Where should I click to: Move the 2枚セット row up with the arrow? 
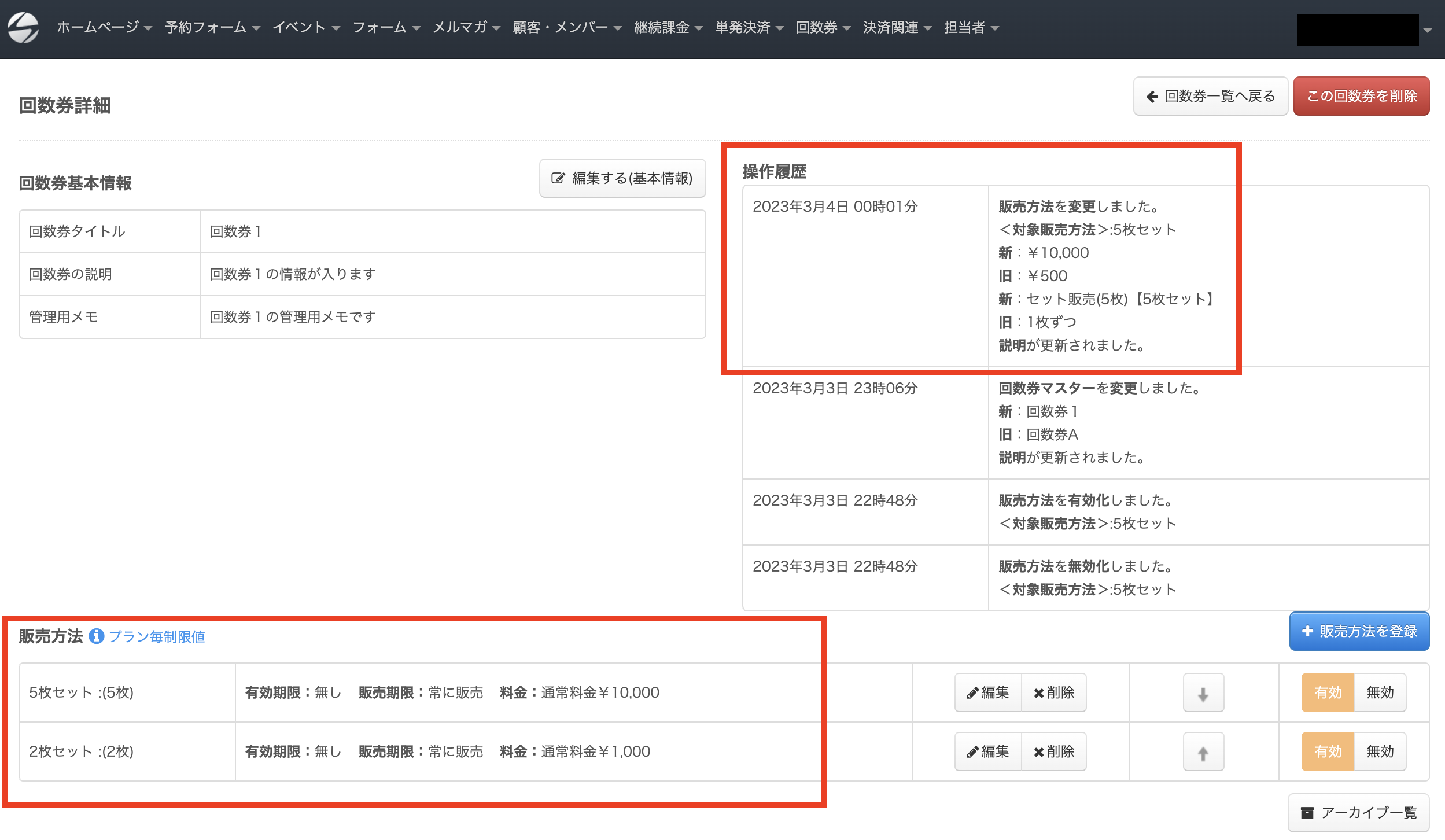pyautogui.click(x=1203, y=751)
